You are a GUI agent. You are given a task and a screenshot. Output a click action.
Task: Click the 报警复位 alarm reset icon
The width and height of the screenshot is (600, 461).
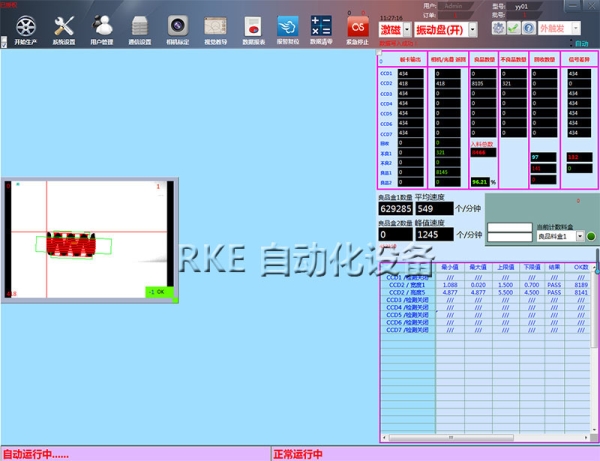[287, 27]
